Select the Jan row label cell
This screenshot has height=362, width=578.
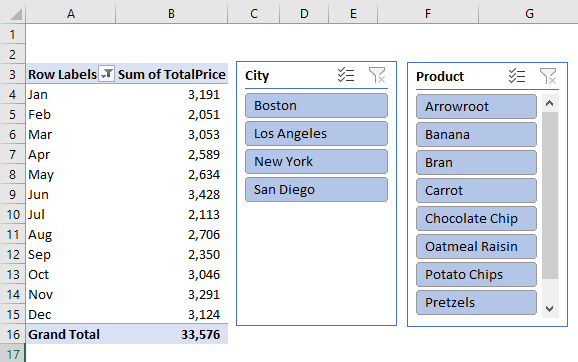(71, 94)
